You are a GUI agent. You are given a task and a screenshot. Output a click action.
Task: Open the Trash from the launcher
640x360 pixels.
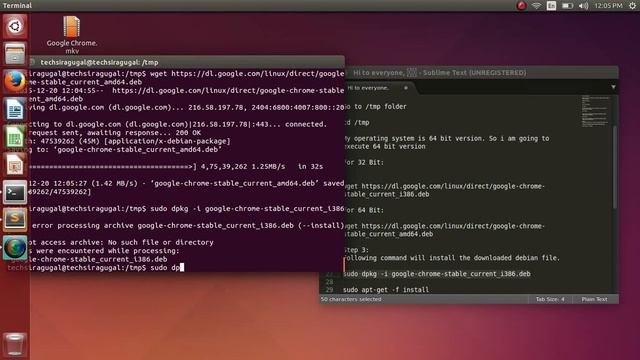[15, 344]
